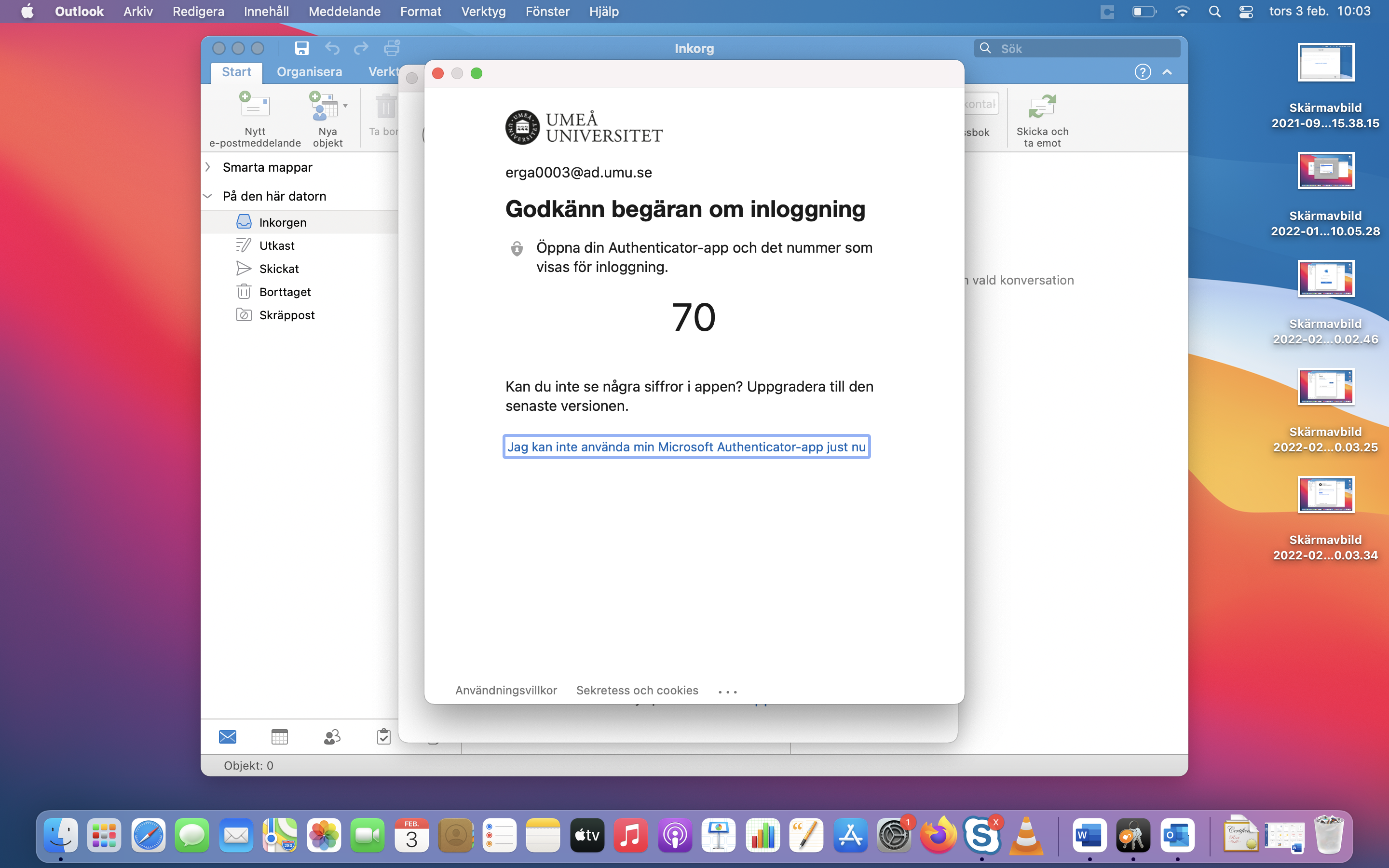Switch to Mail view icon at bottom

pos(228,736)
